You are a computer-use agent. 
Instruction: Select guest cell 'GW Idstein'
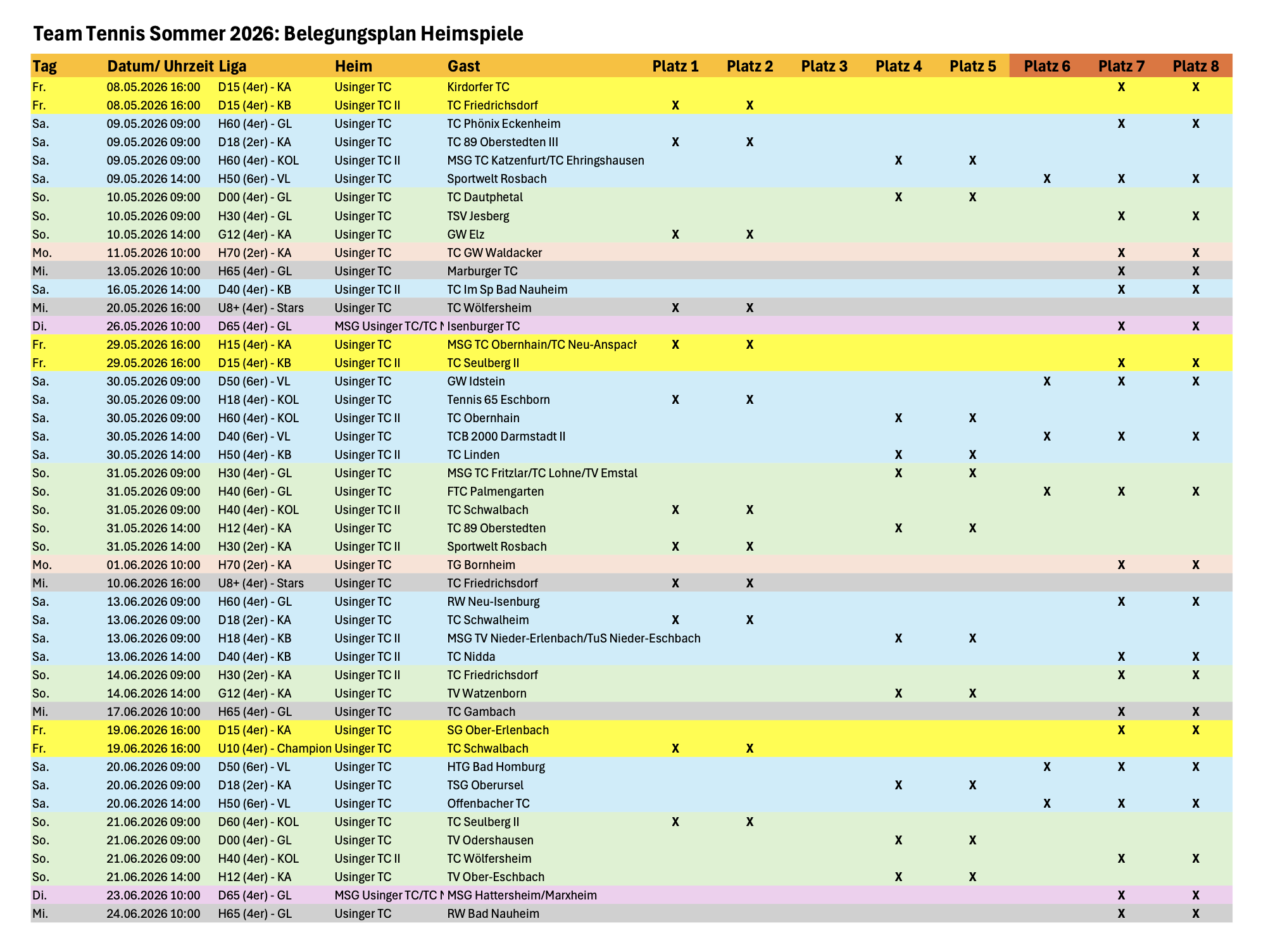(476, 381)
